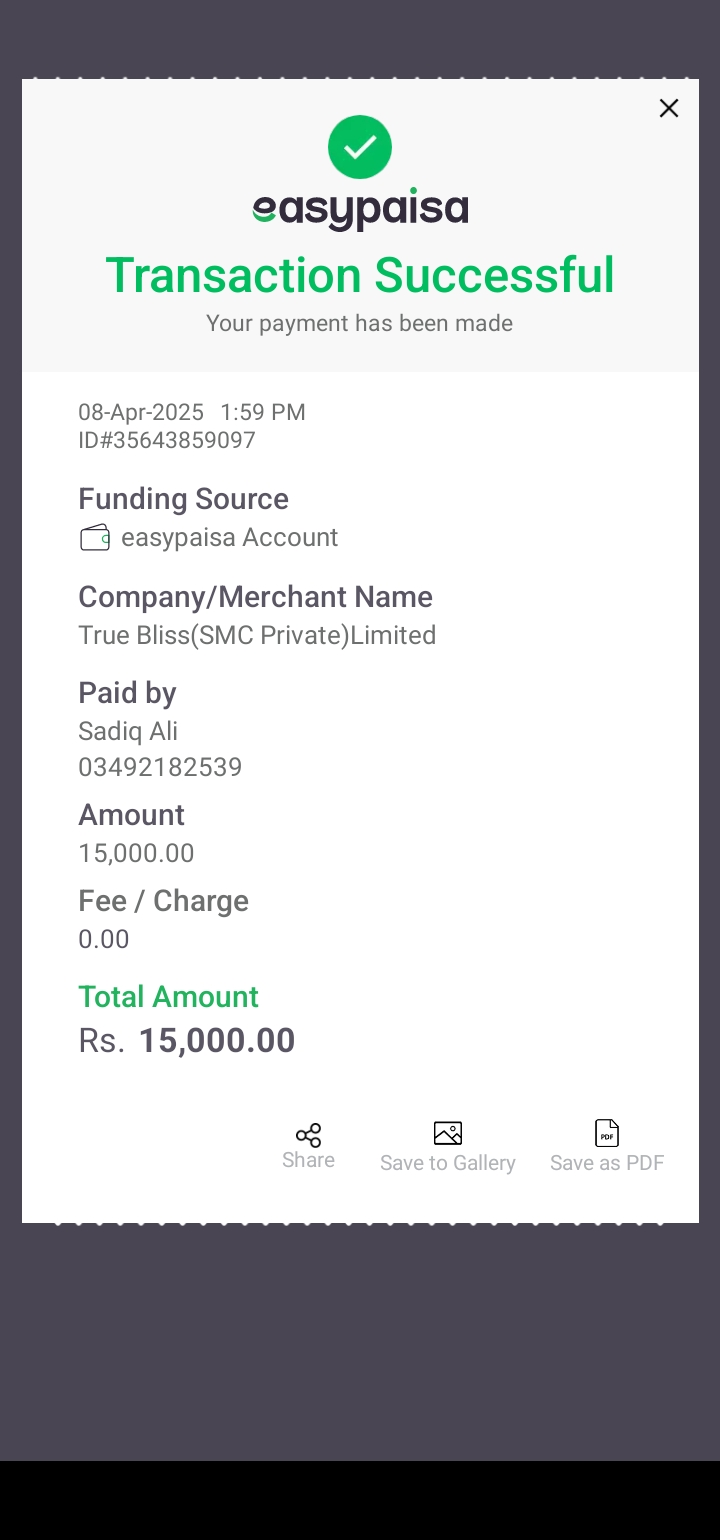Tap the transaction ID number 35643859097
The width and height of the screenshot is (720, 1540).
[x=167, y=440]
